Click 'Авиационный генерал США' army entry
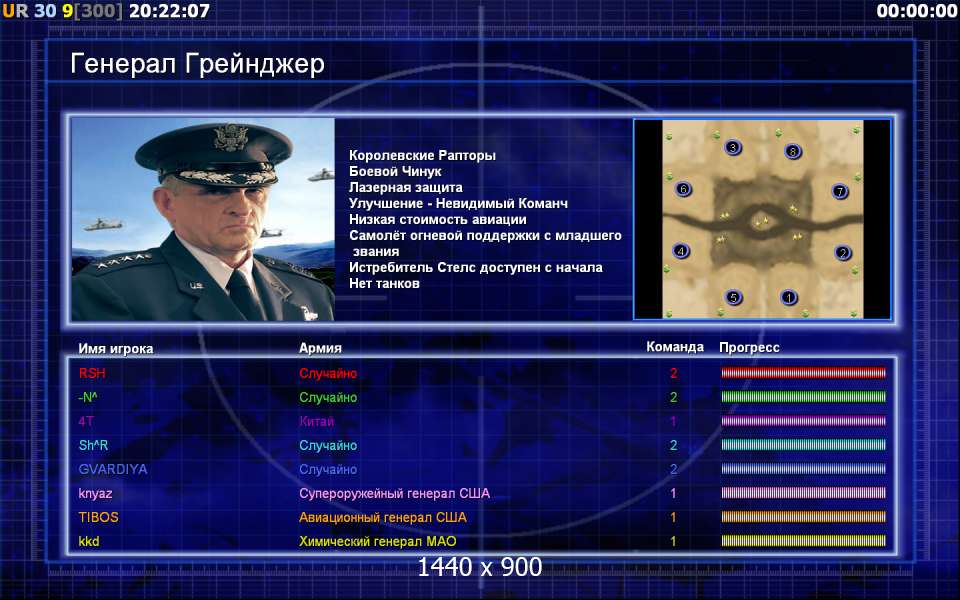This screenshot has width=960, height=600. tap(383, 517)
